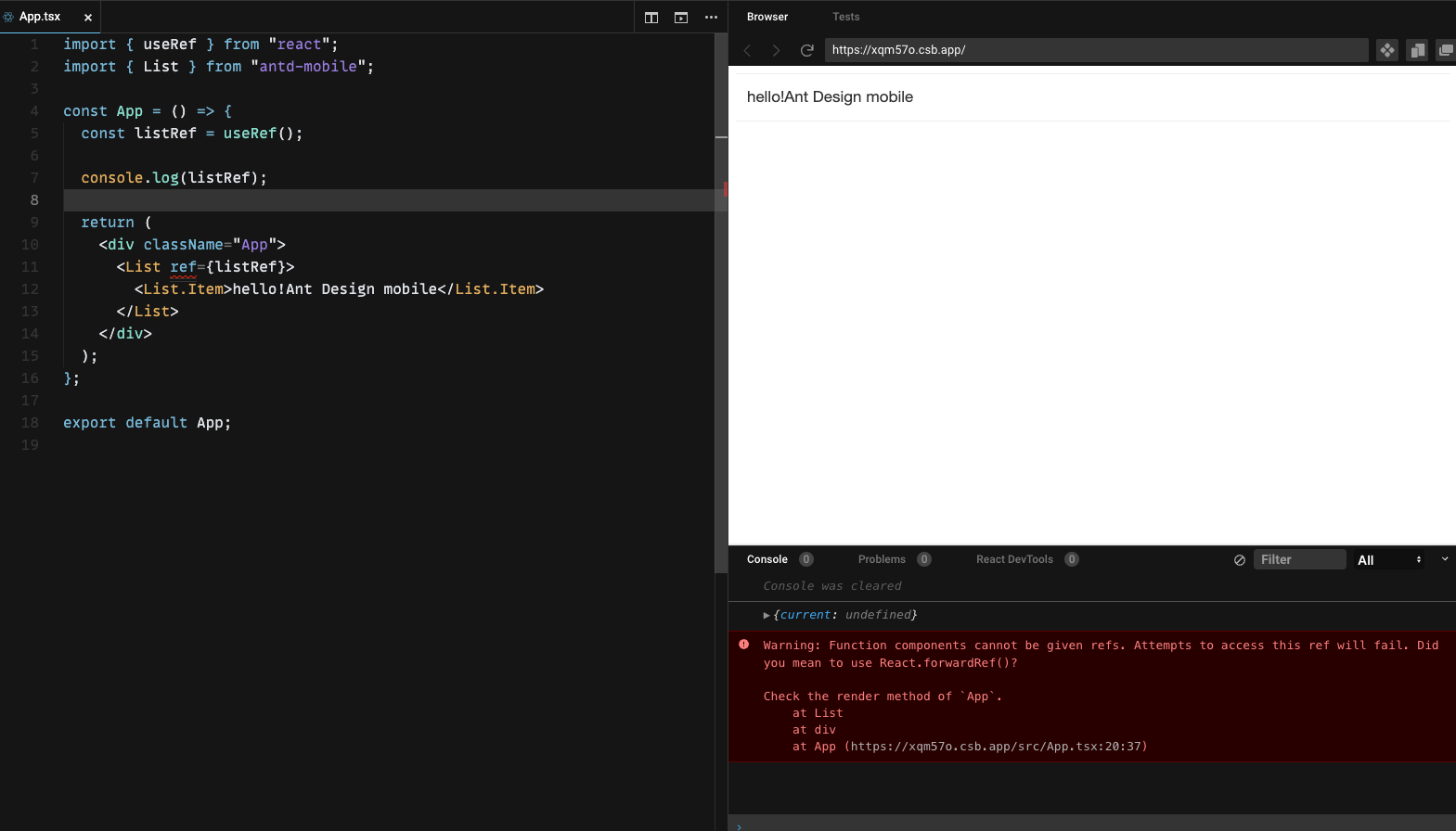Refresh the preview browser page
Image resolution: width=1456 pixels, height=831 pixels.
807,50
